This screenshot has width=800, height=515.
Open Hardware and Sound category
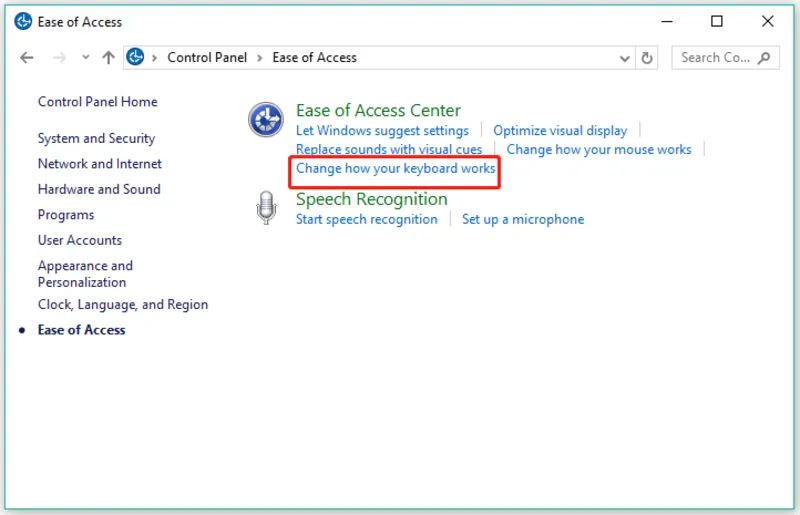coord(99,189)
